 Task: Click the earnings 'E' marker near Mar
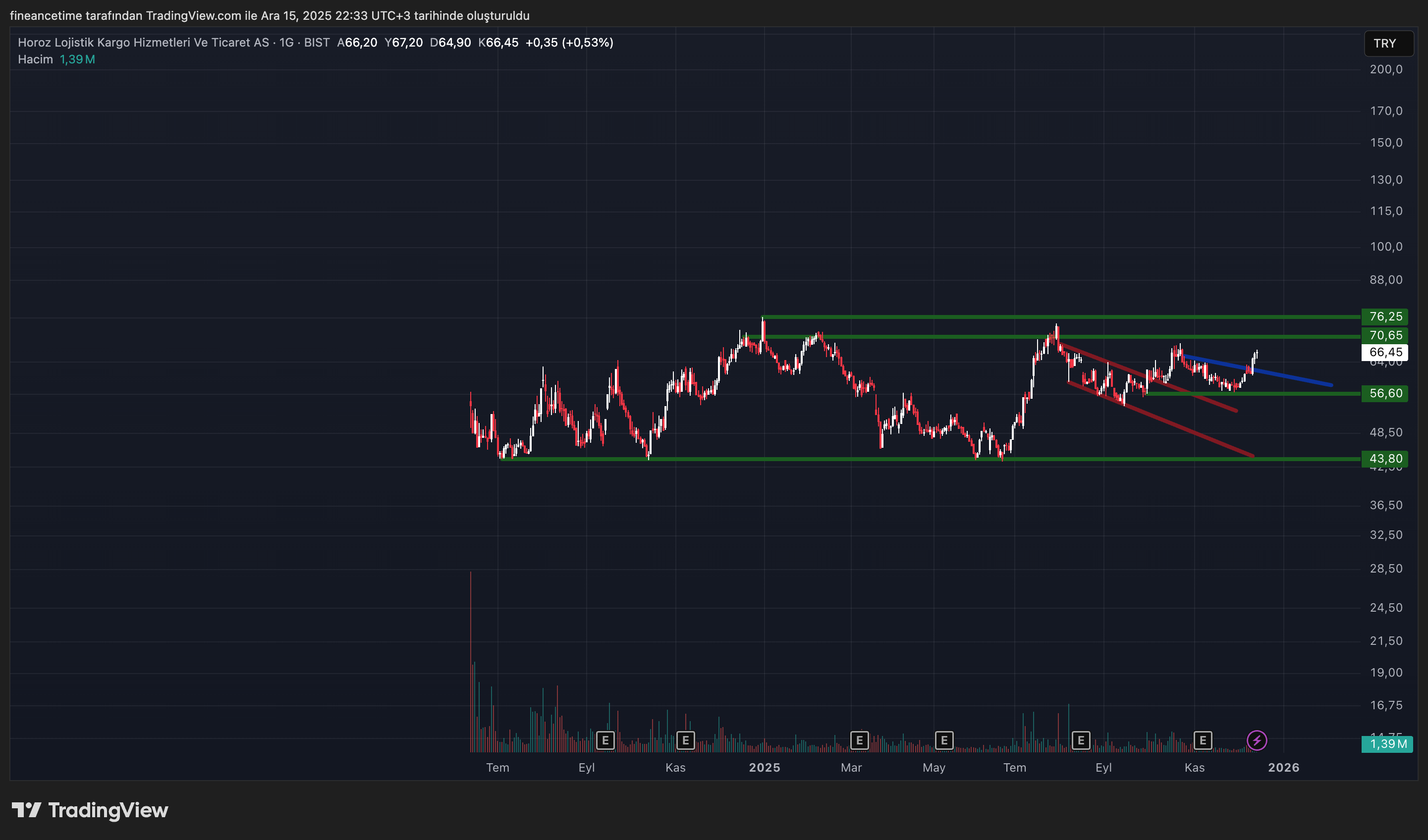(x=859, y=740)
